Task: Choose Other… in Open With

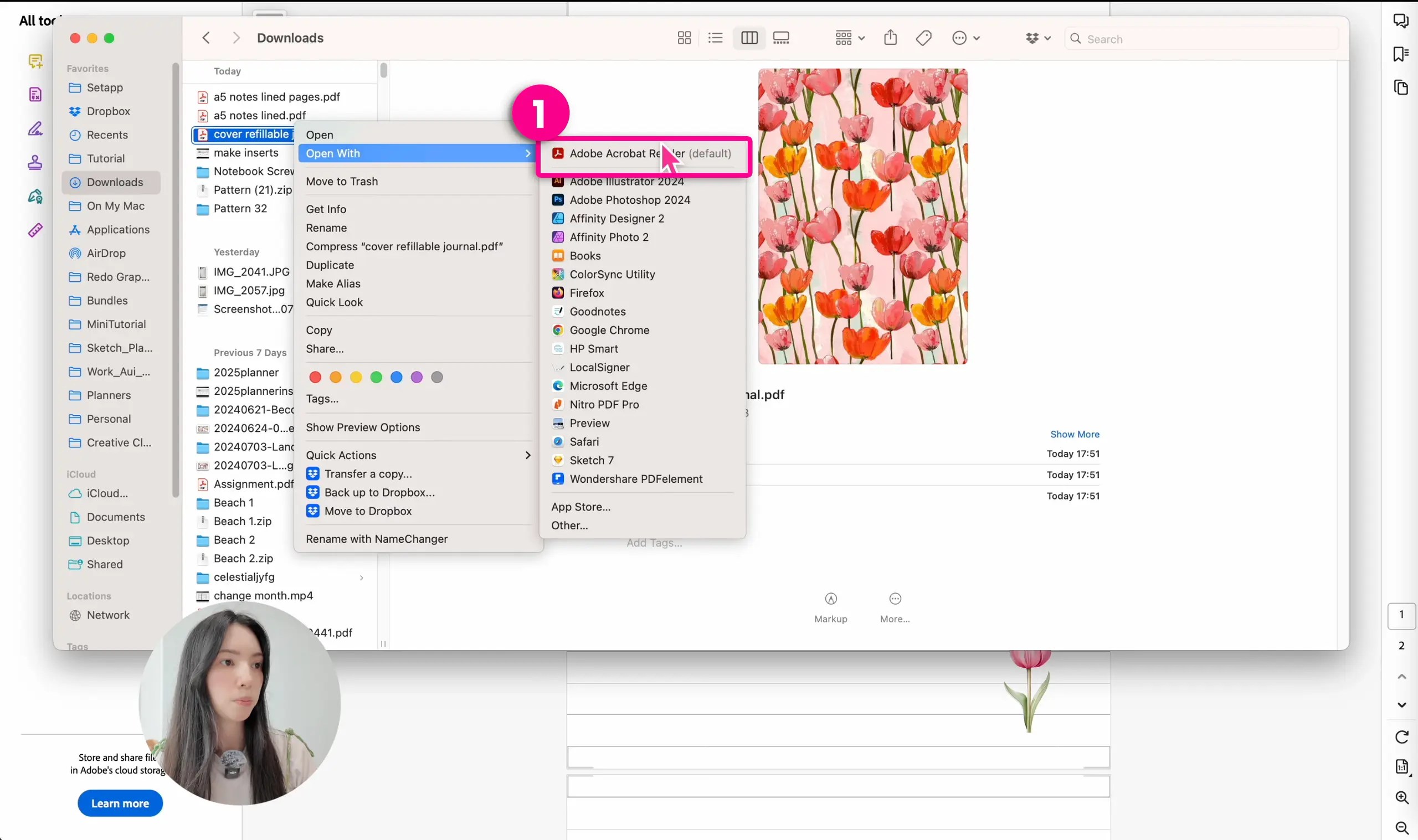Action: click(x=643, y=525)
